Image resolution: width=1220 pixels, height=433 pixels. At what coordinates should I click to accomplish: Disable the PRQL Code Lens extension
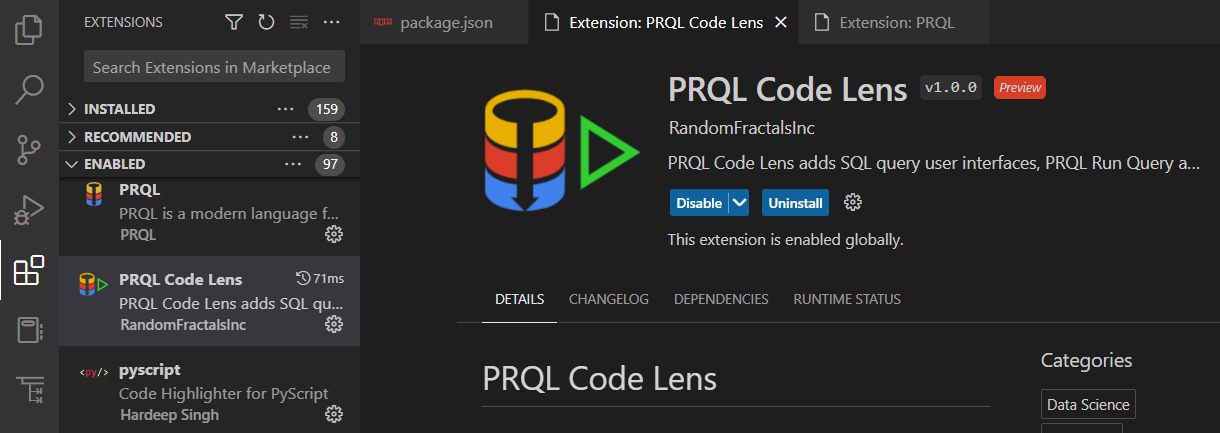[698, 203]
